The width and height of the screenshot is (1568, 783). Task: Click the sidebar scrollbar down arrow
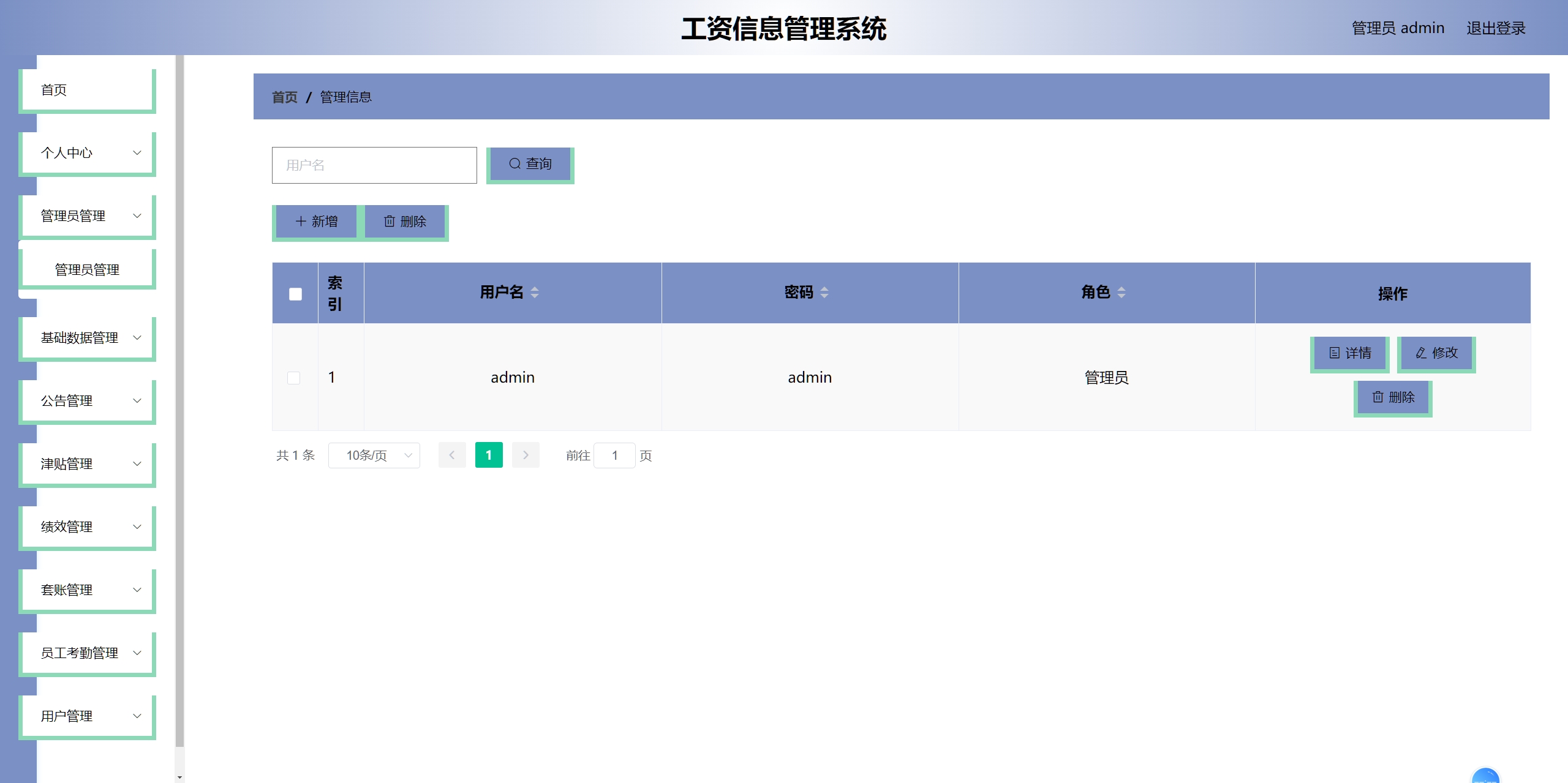pyautogui.click(x=179, y=777)
